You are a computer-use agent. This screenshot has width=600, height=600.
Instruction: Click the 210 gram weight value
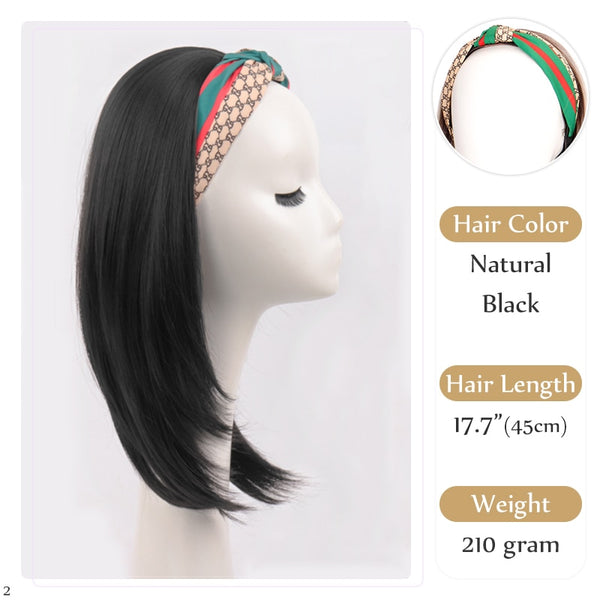(x=510, y=545)
